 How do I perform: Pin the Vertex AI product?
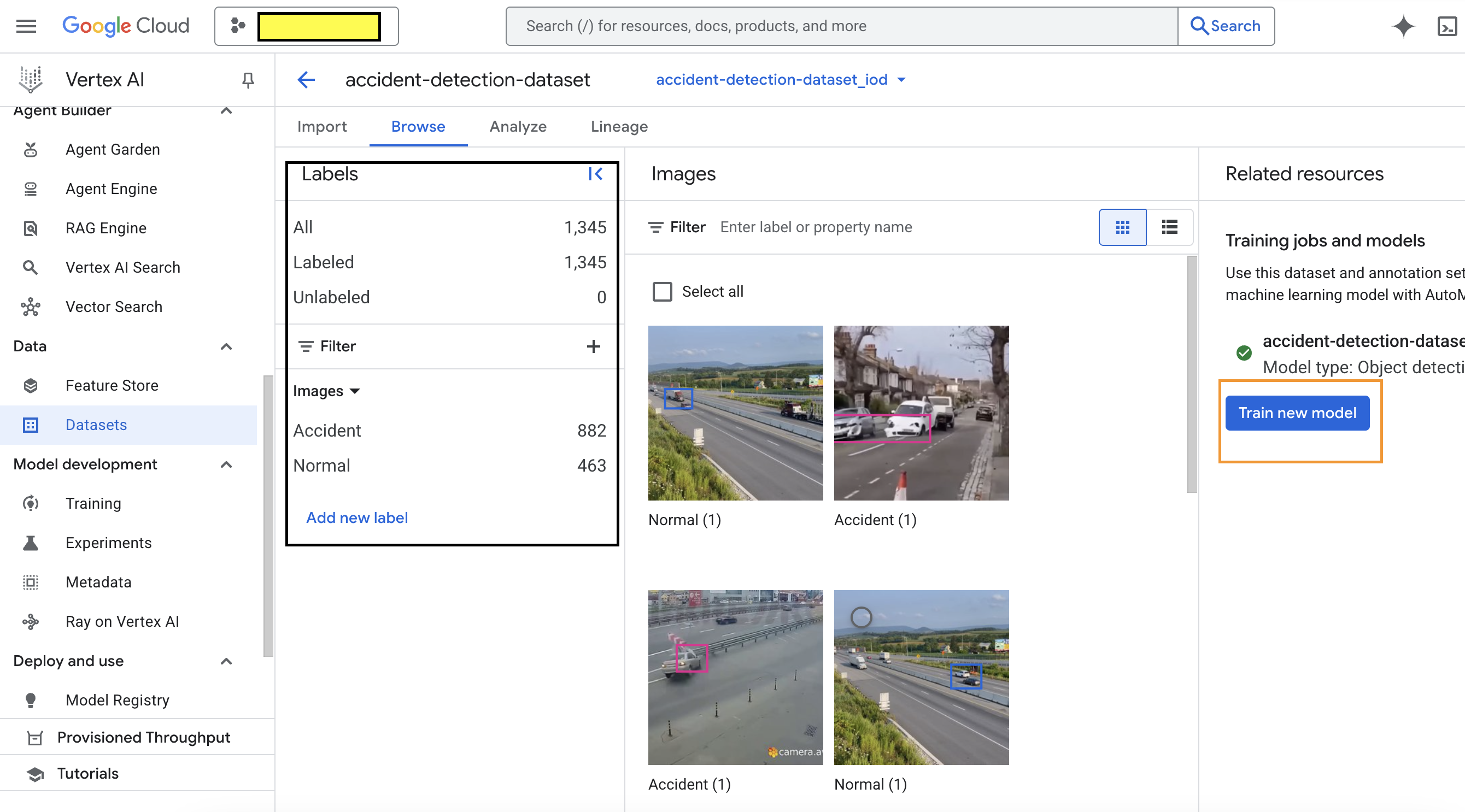tap(248, 80)
